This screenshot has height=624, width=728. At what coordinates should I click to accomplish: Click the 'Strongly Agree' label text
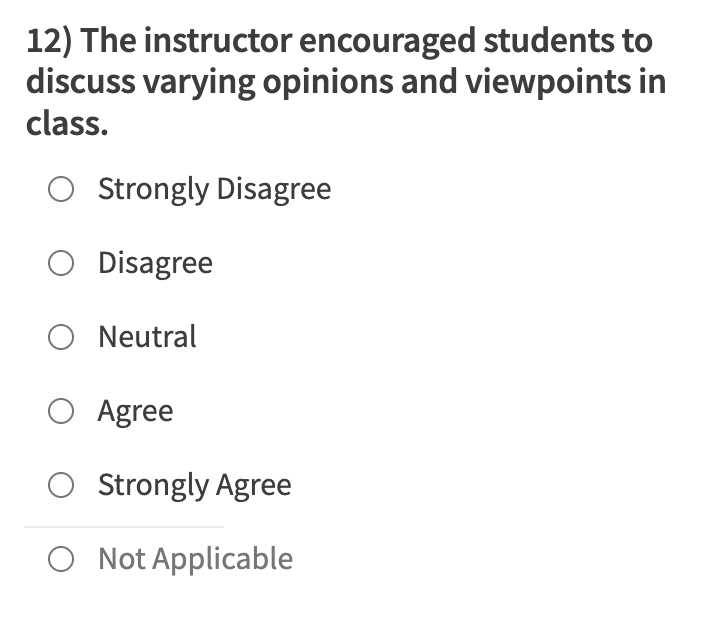click(194, 485)
